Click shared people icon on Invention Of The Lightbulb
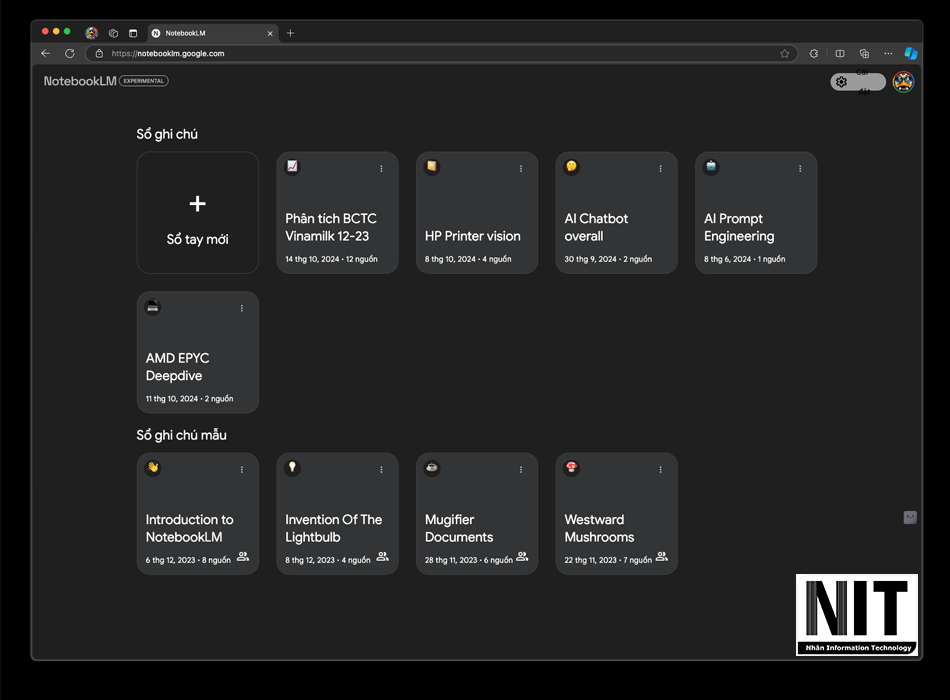 click(x=382, y=556)
